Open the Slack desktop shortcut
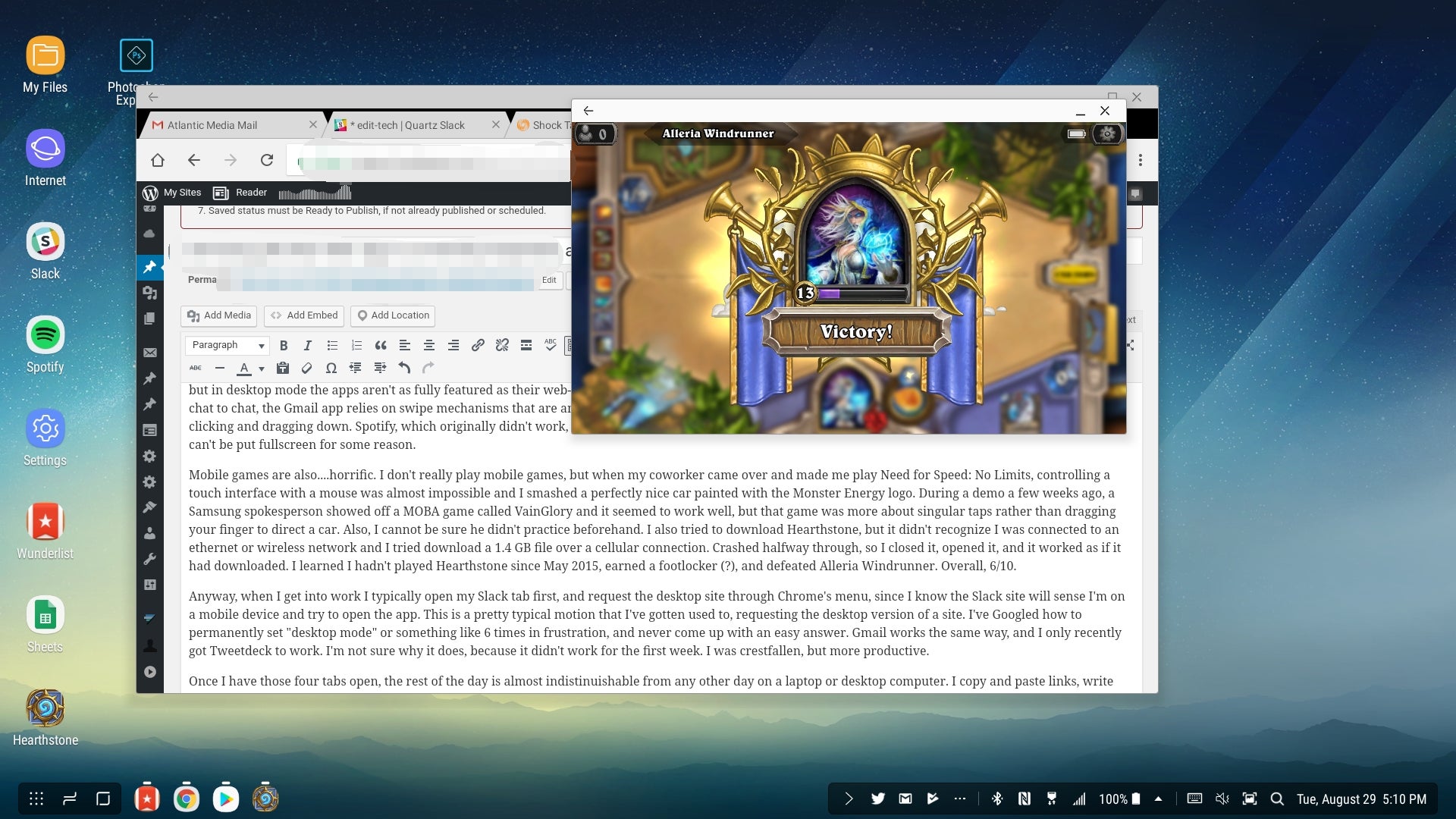This screenshot has width=1456, height=819. point(45,252)
